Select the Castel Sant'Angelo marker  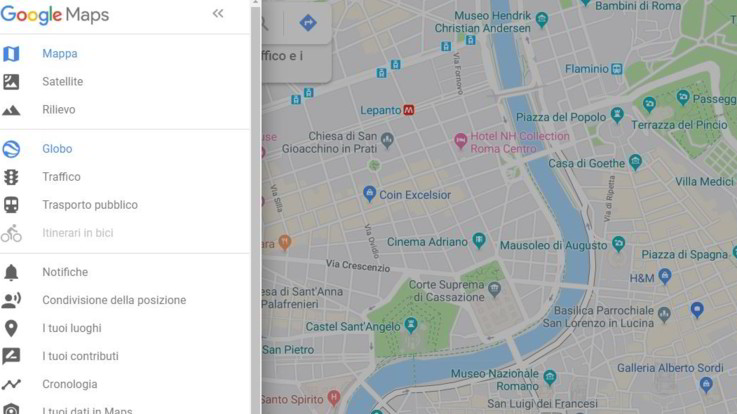411,325
